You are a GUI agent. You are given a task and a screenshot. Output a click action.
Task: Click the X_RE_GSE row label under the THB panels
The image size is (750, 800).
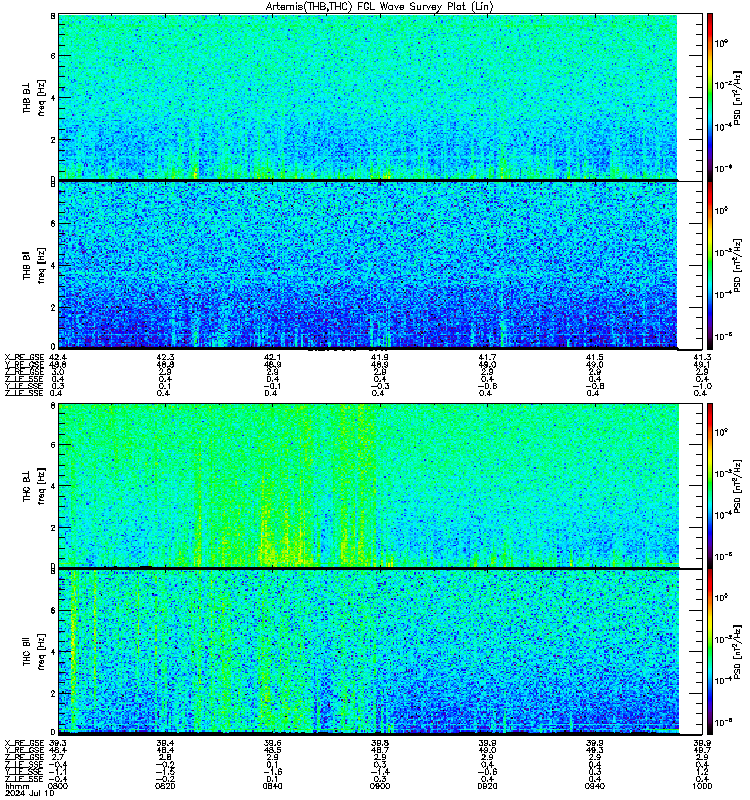coord(24,357)
